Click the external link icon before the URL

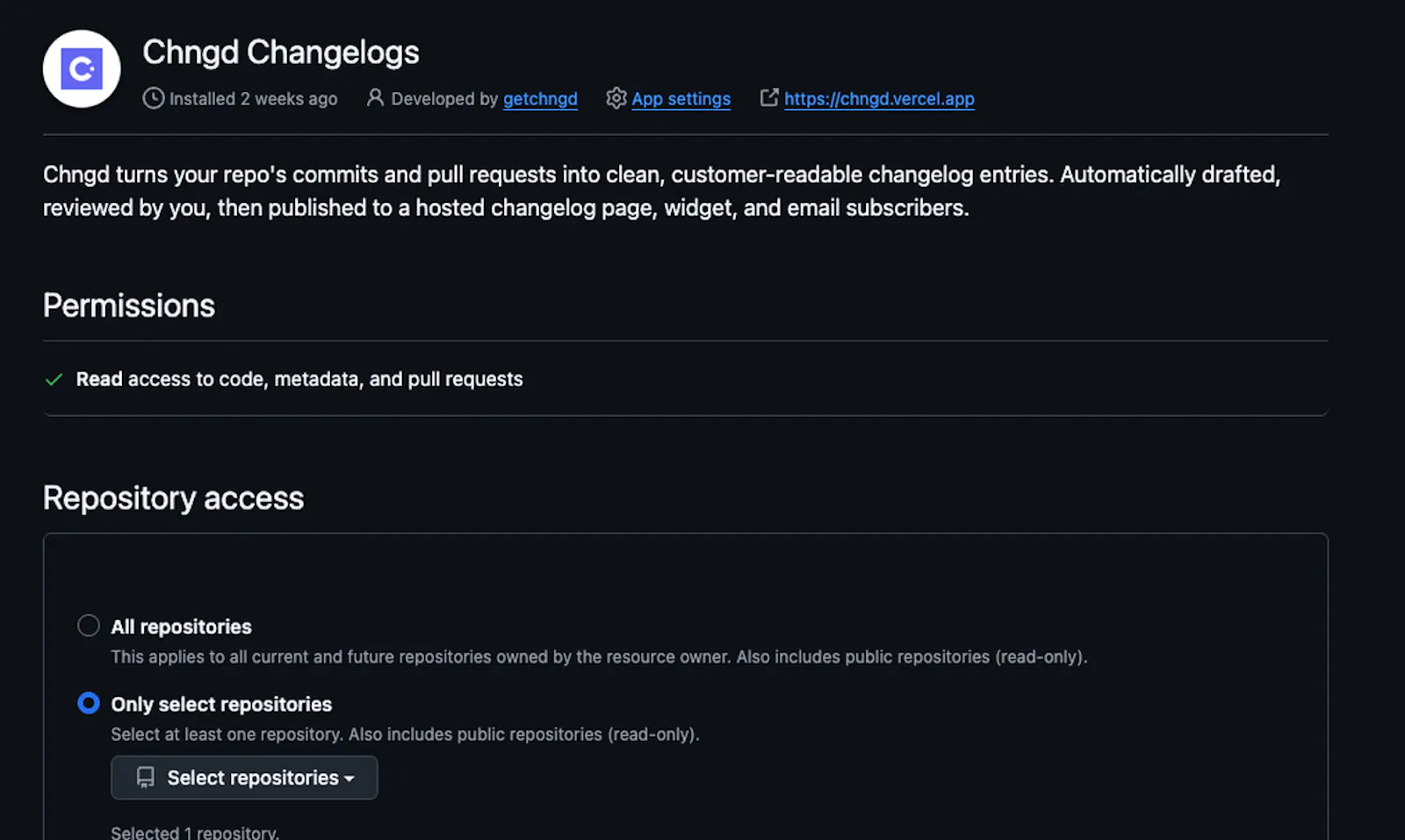coord(769,97)
